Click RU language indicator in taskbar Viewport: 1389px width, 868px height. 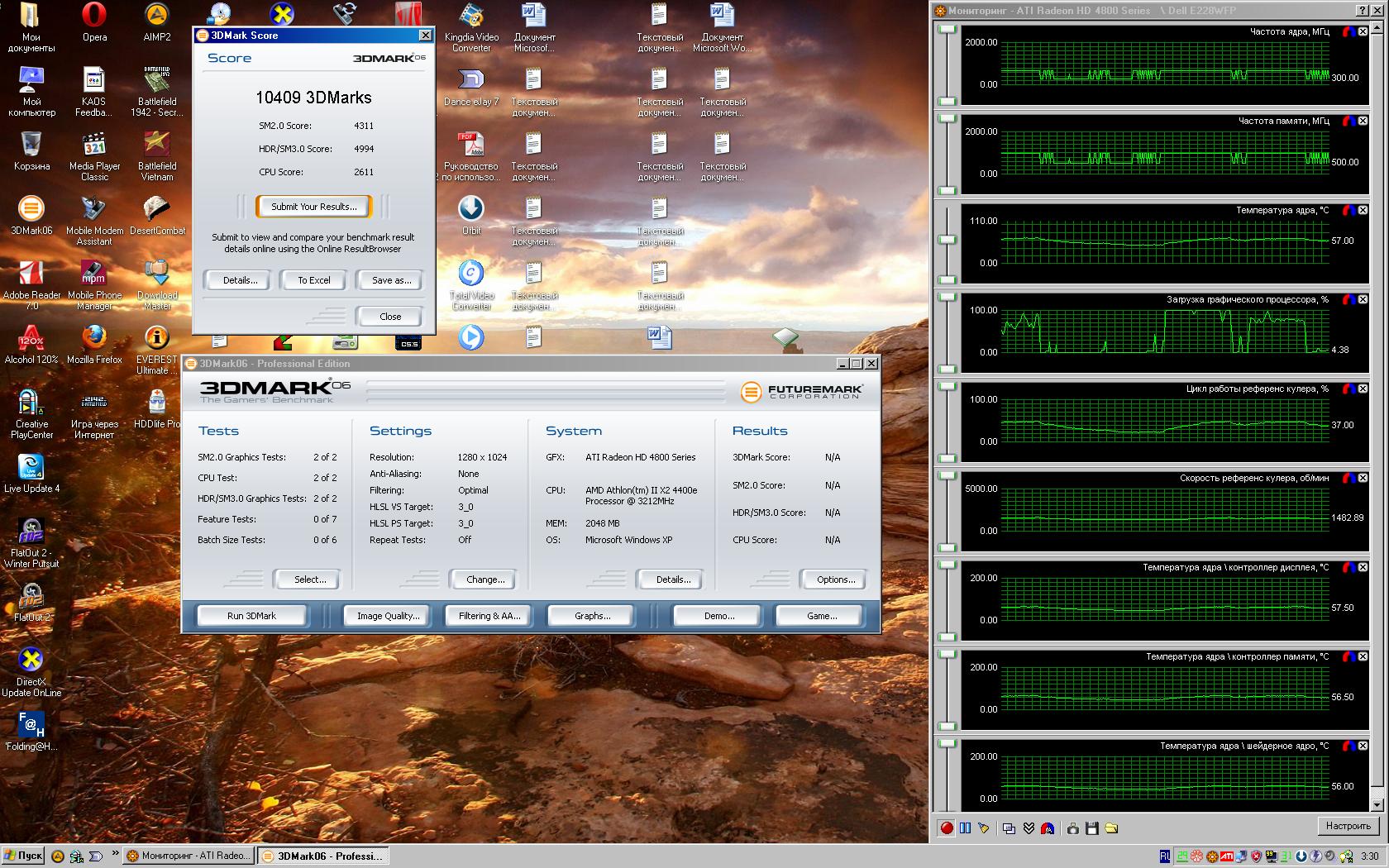tap(1165, 856)
